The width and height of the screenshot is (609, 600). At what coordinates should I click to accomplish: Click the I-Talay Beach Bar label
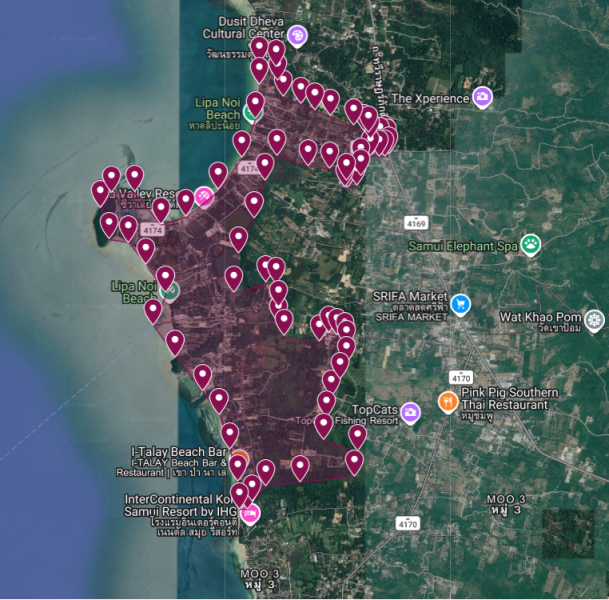point(179,452)
